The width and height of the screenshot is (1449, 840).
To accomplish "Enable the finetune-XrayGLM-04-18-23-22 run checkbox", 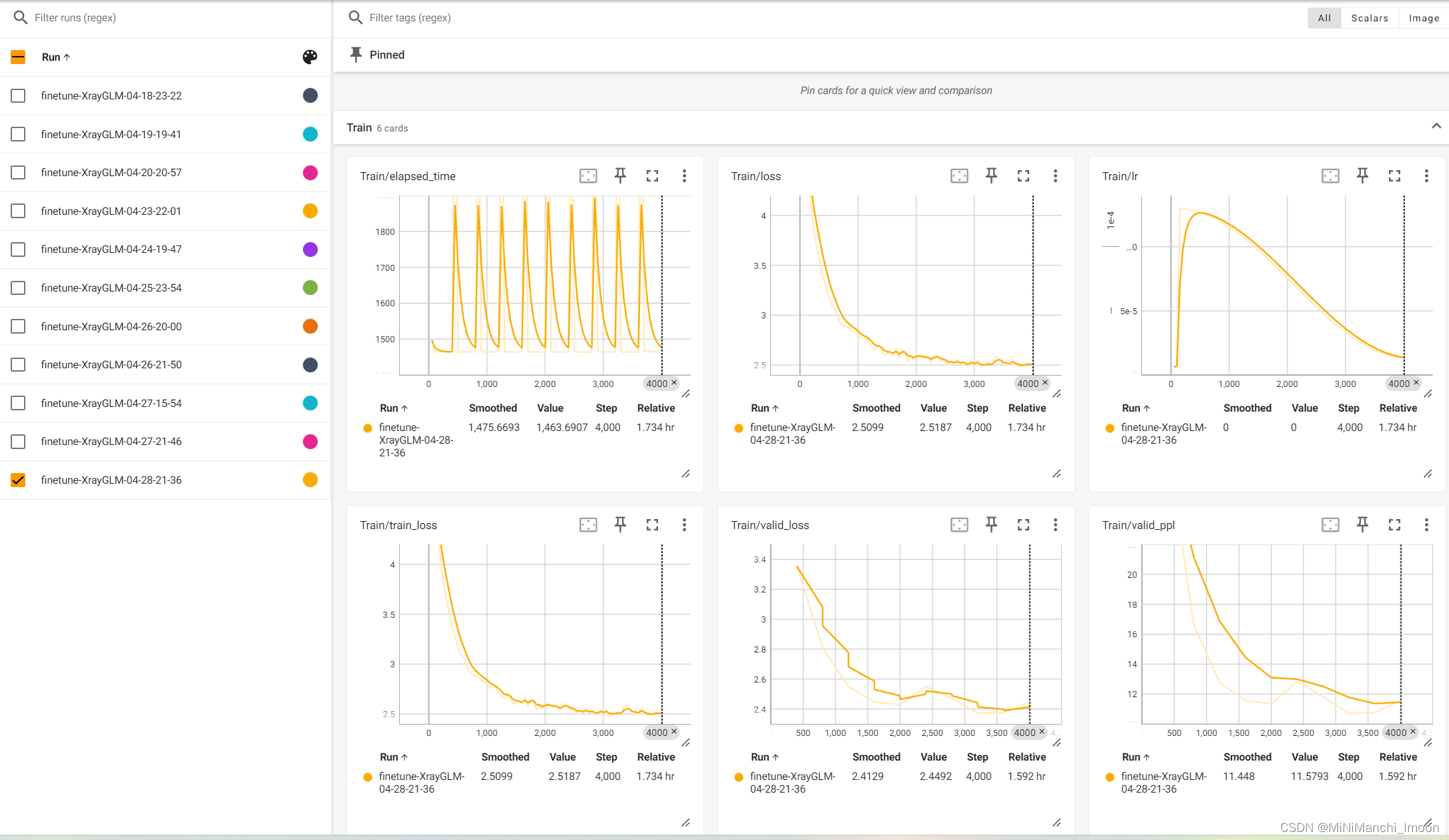I will [x=18, y=95].
